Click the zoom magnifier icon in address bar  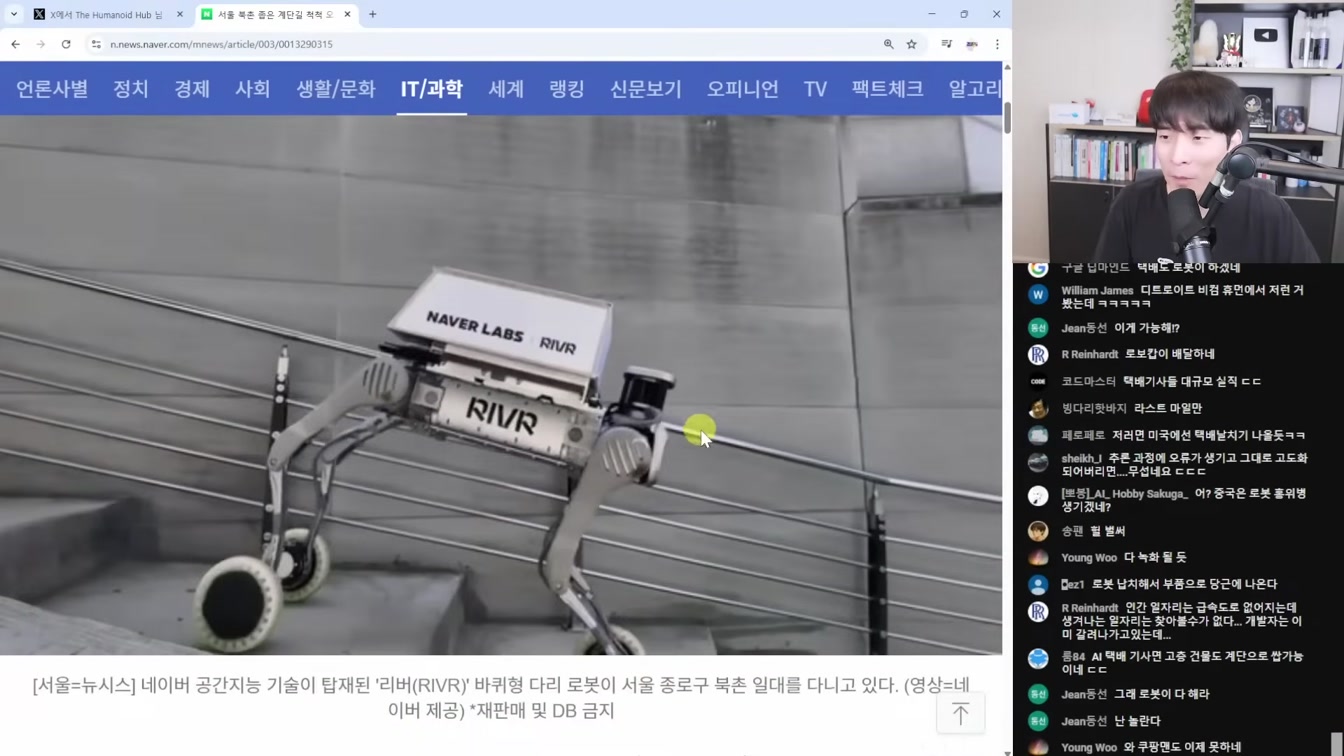click(888, 44)
